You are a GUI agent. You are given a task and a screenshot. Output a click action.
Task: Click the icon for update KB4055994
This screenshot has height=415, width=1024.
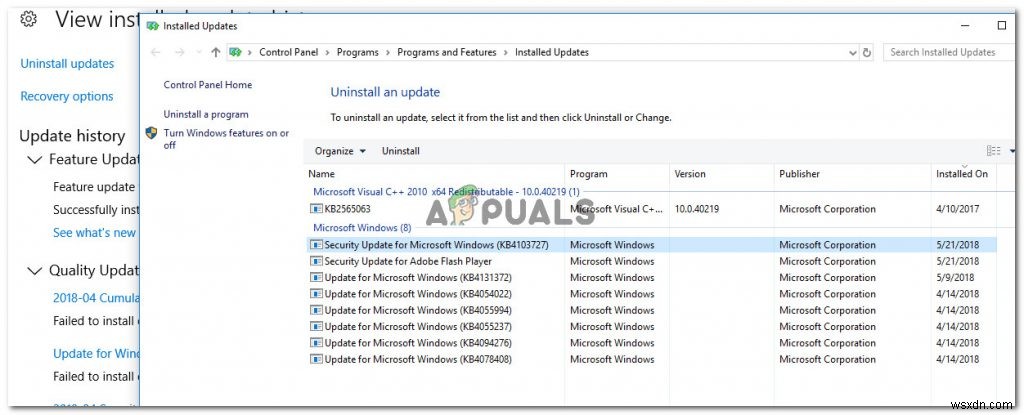click(316, 310)
